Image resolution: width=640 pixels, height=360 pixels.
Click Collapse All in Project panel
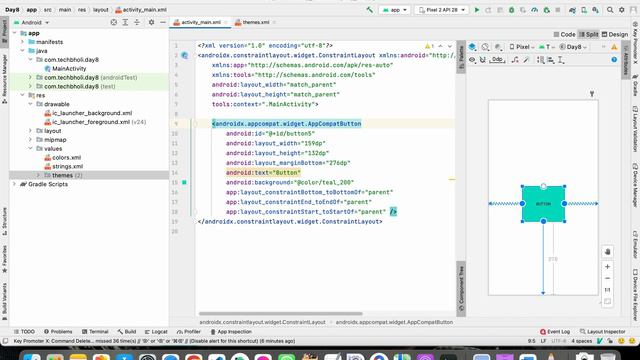[x=137, y=22]
